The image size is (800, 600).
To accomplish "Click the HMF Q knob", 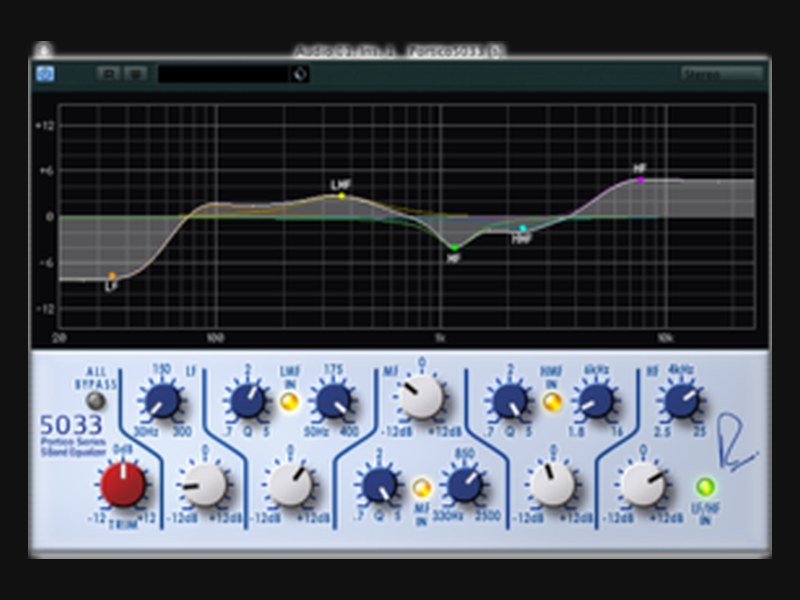I will coord(510,401).
